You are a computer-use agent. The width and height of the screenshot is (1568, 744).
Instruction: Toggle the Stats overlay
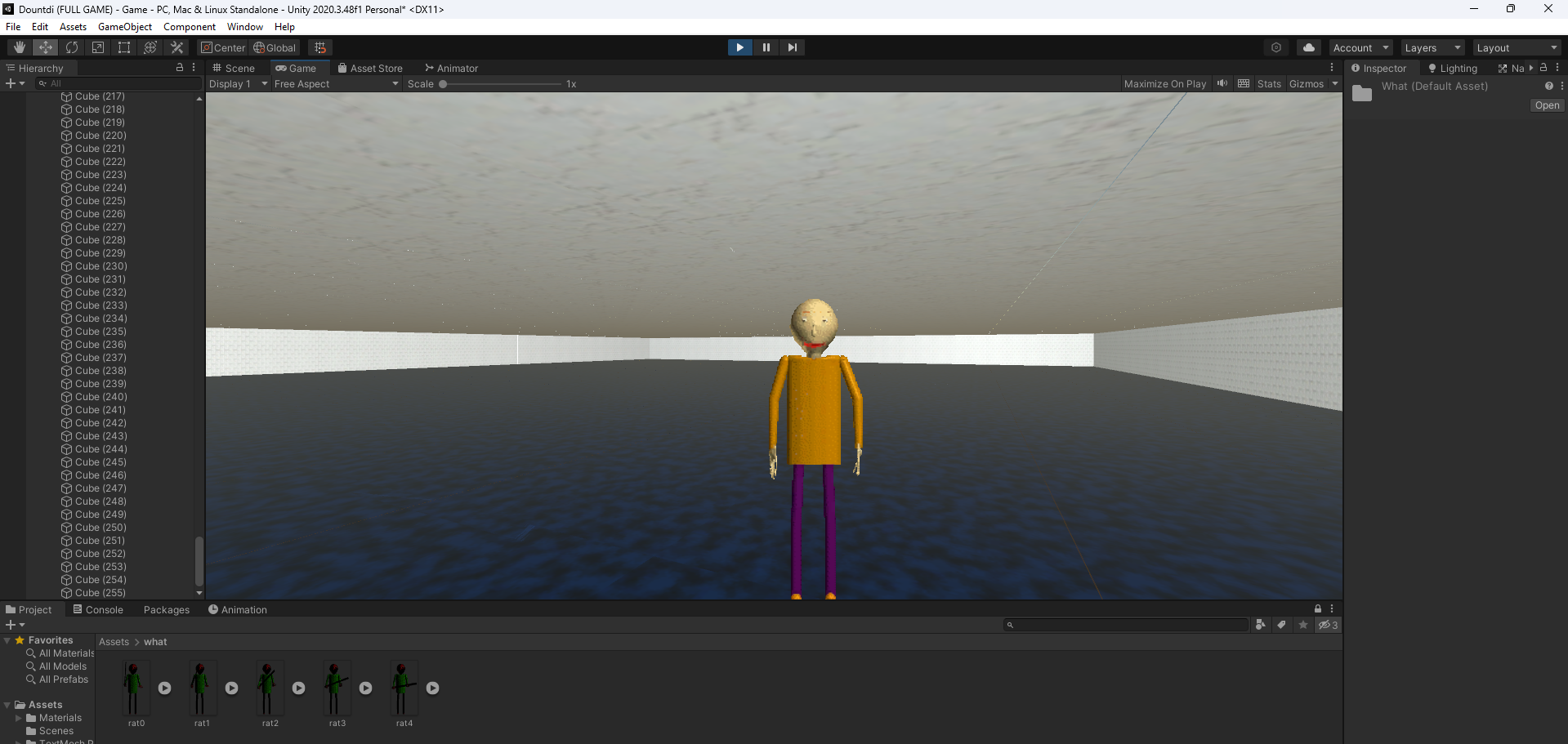1269,83
